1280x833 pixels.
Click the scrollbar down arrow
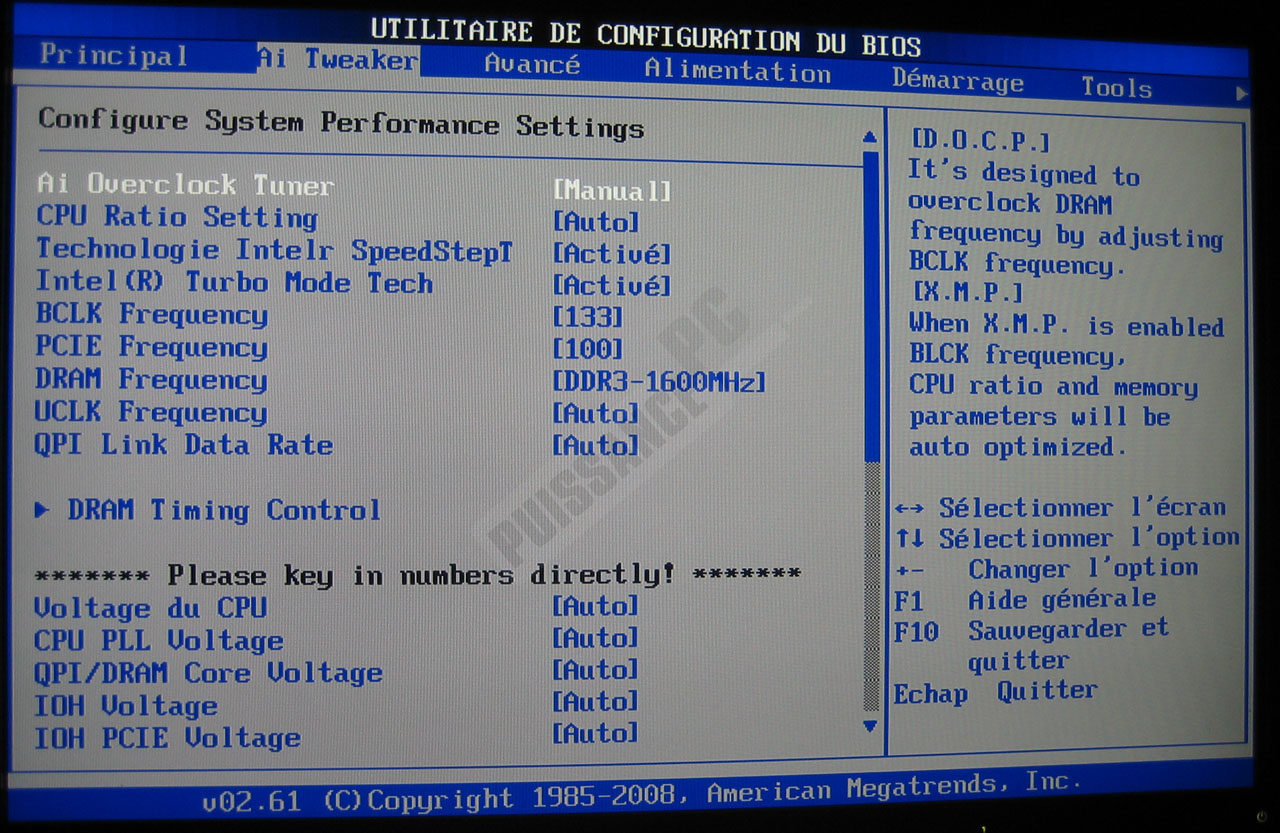(869, 727)
